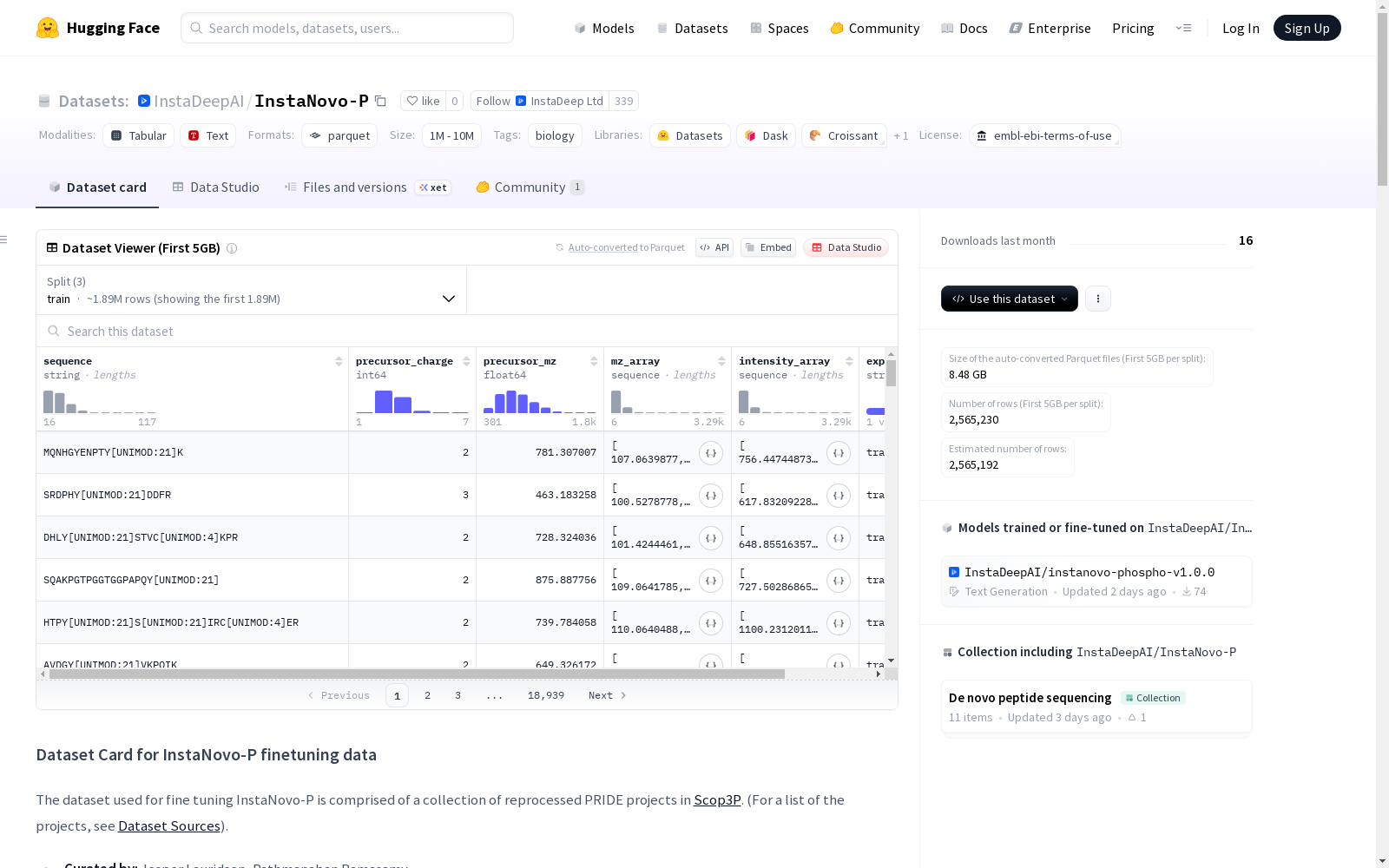Sort by the precursor_charge column

tap(466, 361)
